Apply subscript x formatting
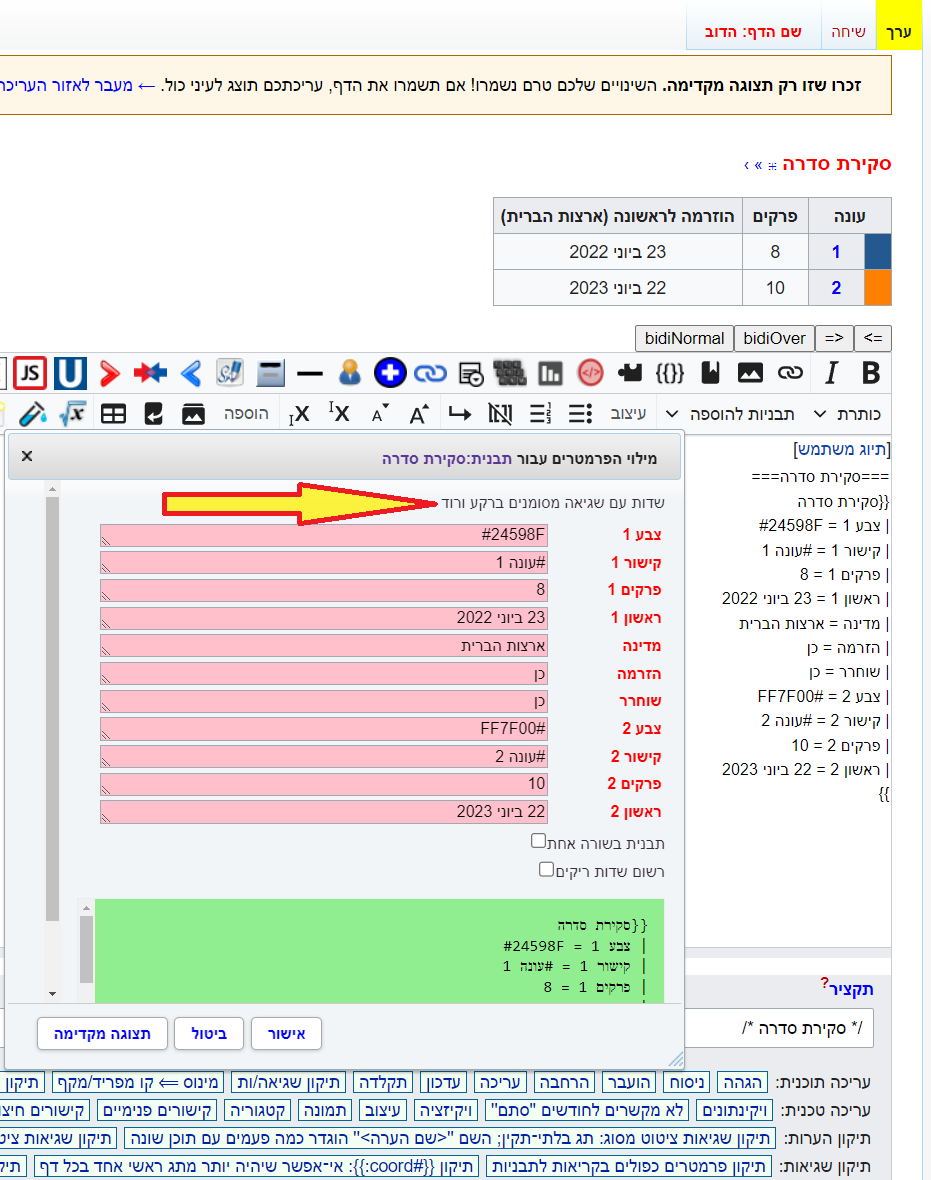Screen dimensions: 931x1180 pos(300,414)
